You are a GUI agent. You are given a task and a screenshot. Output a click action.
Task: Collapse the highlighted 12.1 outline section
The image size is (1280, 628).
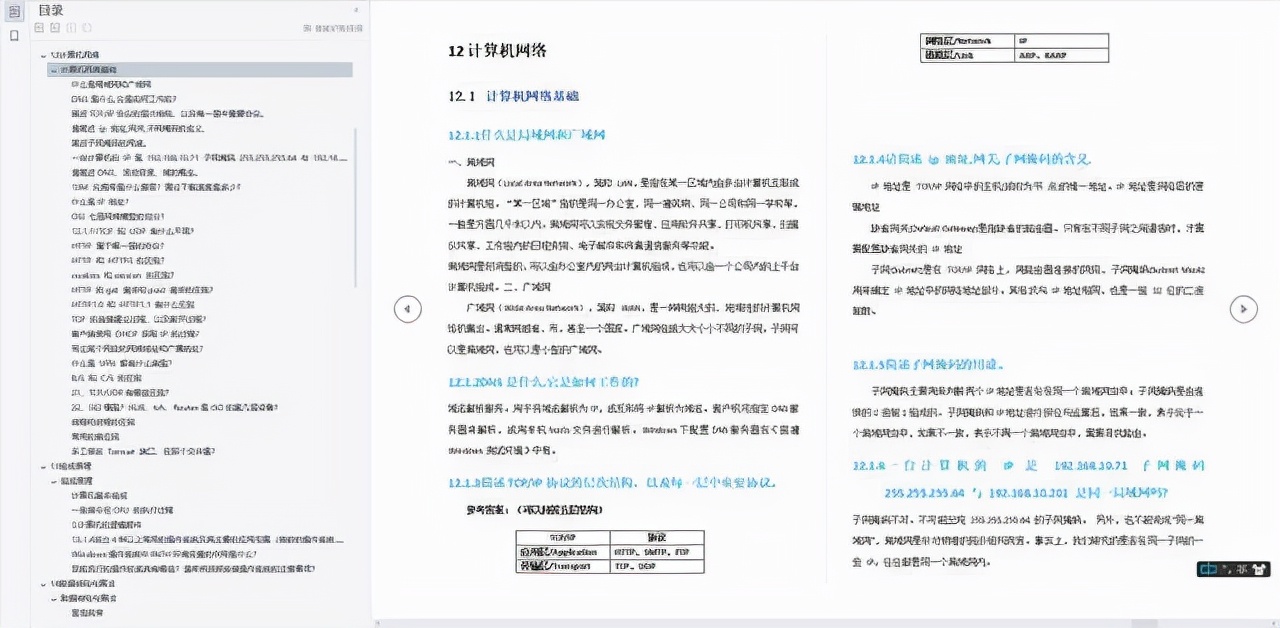tap(54, 70)
